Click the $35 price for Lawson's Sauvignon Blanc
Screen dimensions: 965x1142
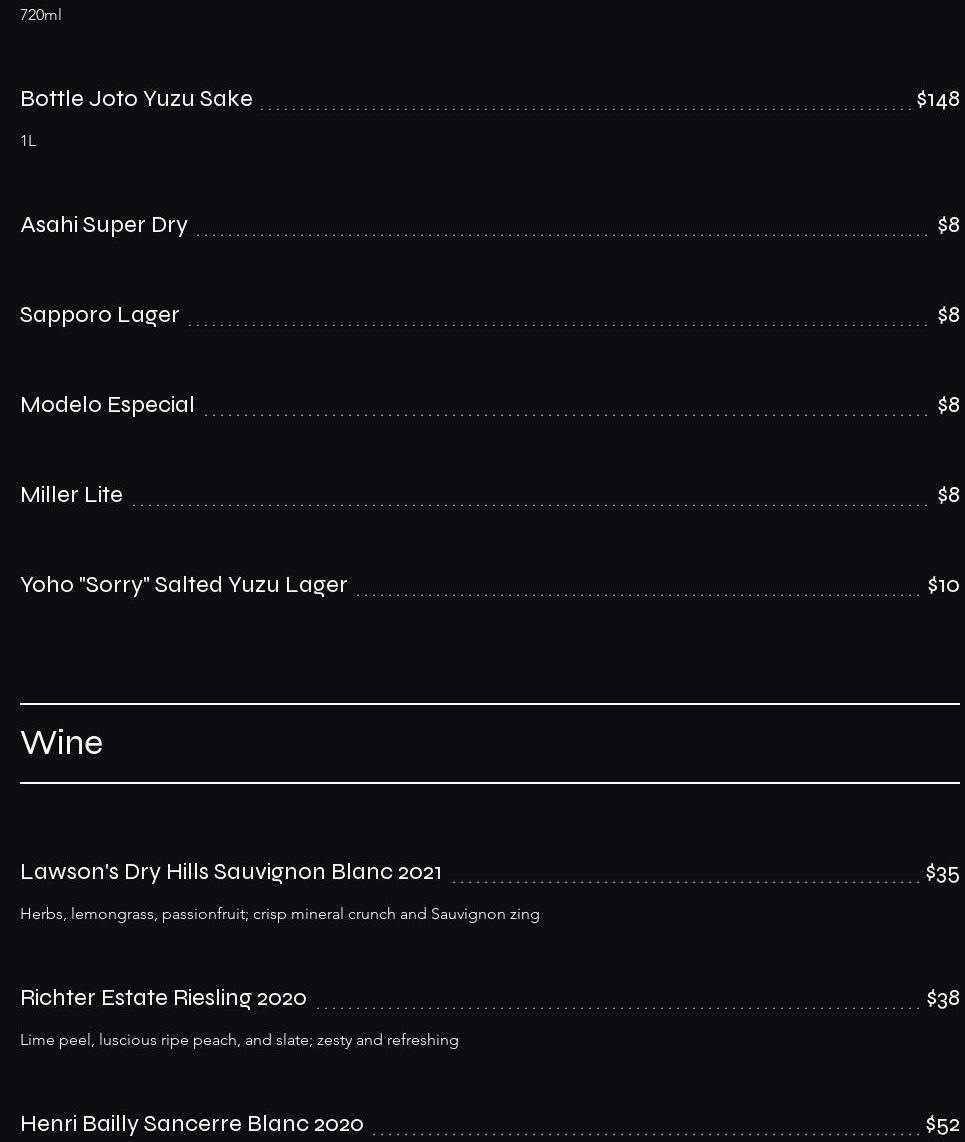pos(942,873)
